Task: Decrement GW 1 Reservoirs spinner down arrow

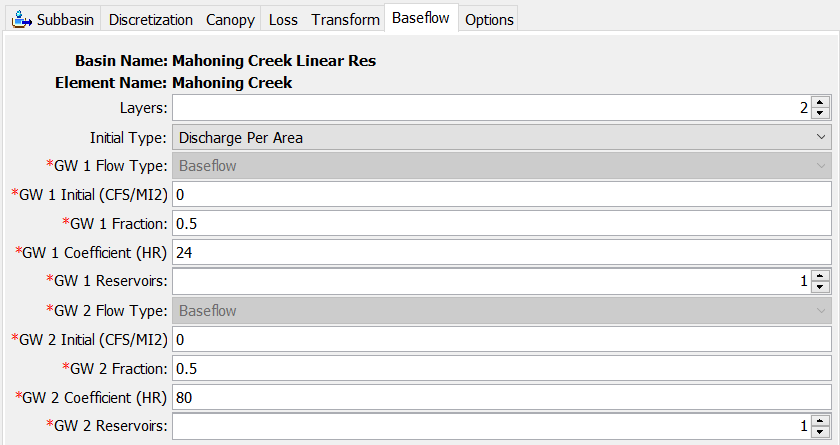Action: pyautogui.click(x=820, y=286)
